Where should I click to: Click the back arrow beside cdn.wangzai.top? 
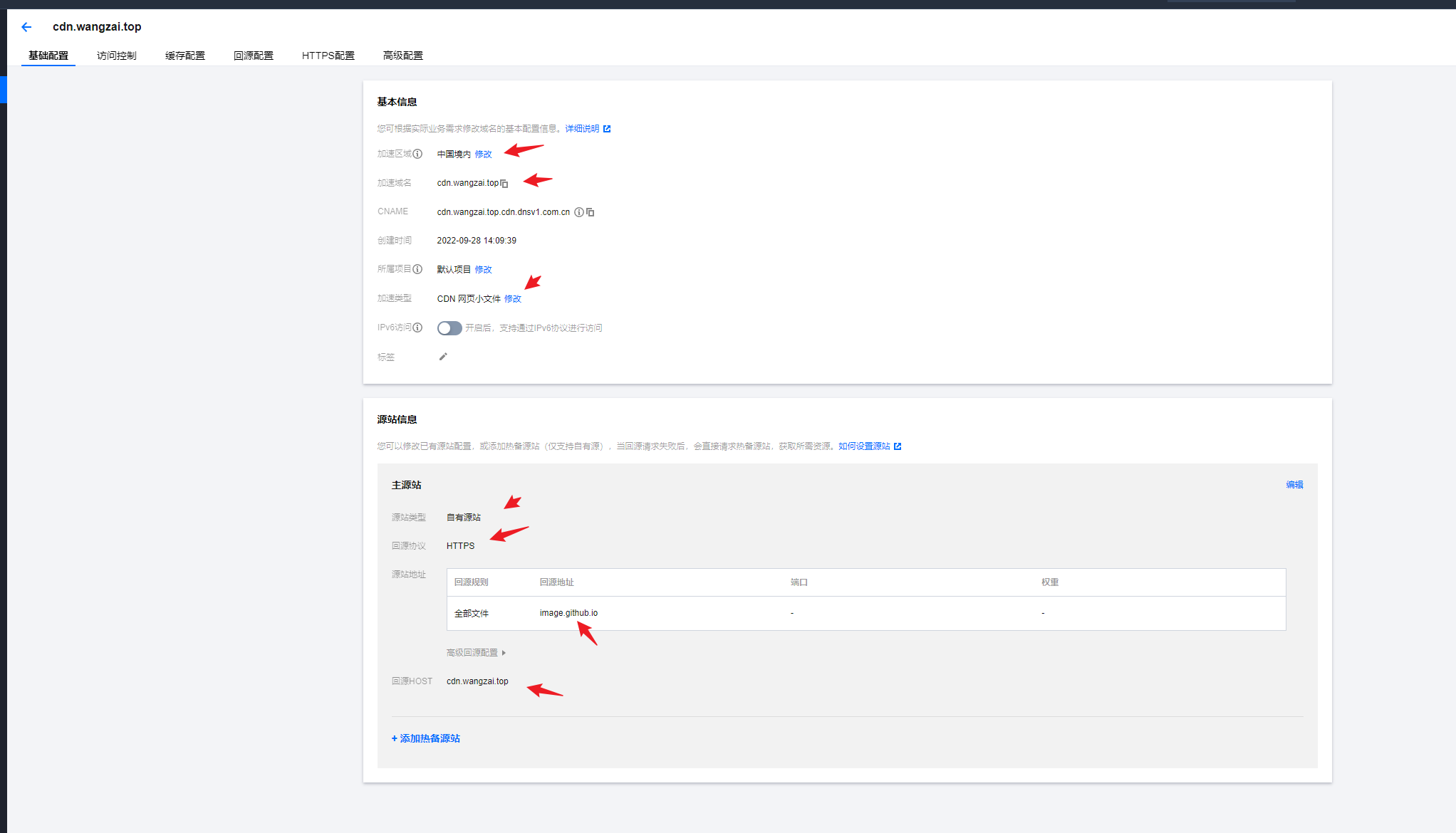[26, 27]
